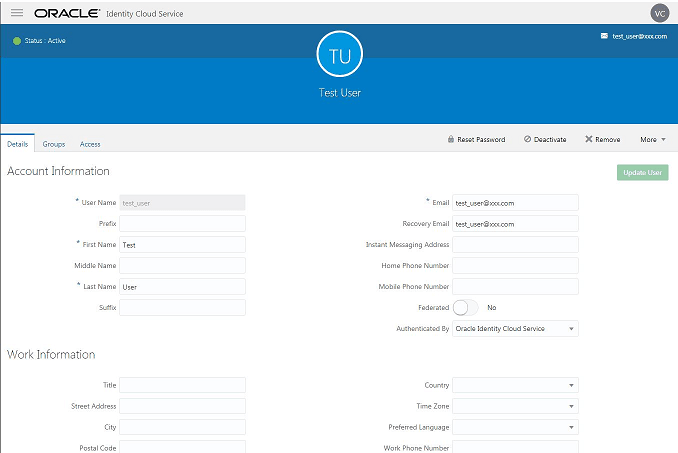Click the Recovery Email field

pyautogui.click(x=515, y=223)
